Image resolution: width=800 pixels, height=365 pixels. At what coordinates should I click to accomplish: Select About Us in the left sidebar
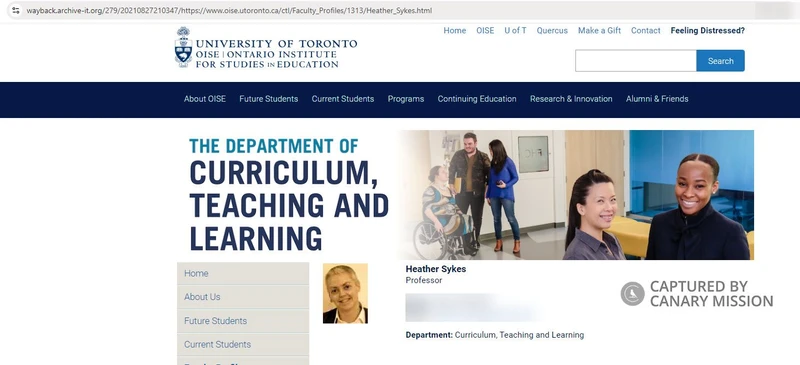point(243,297)
